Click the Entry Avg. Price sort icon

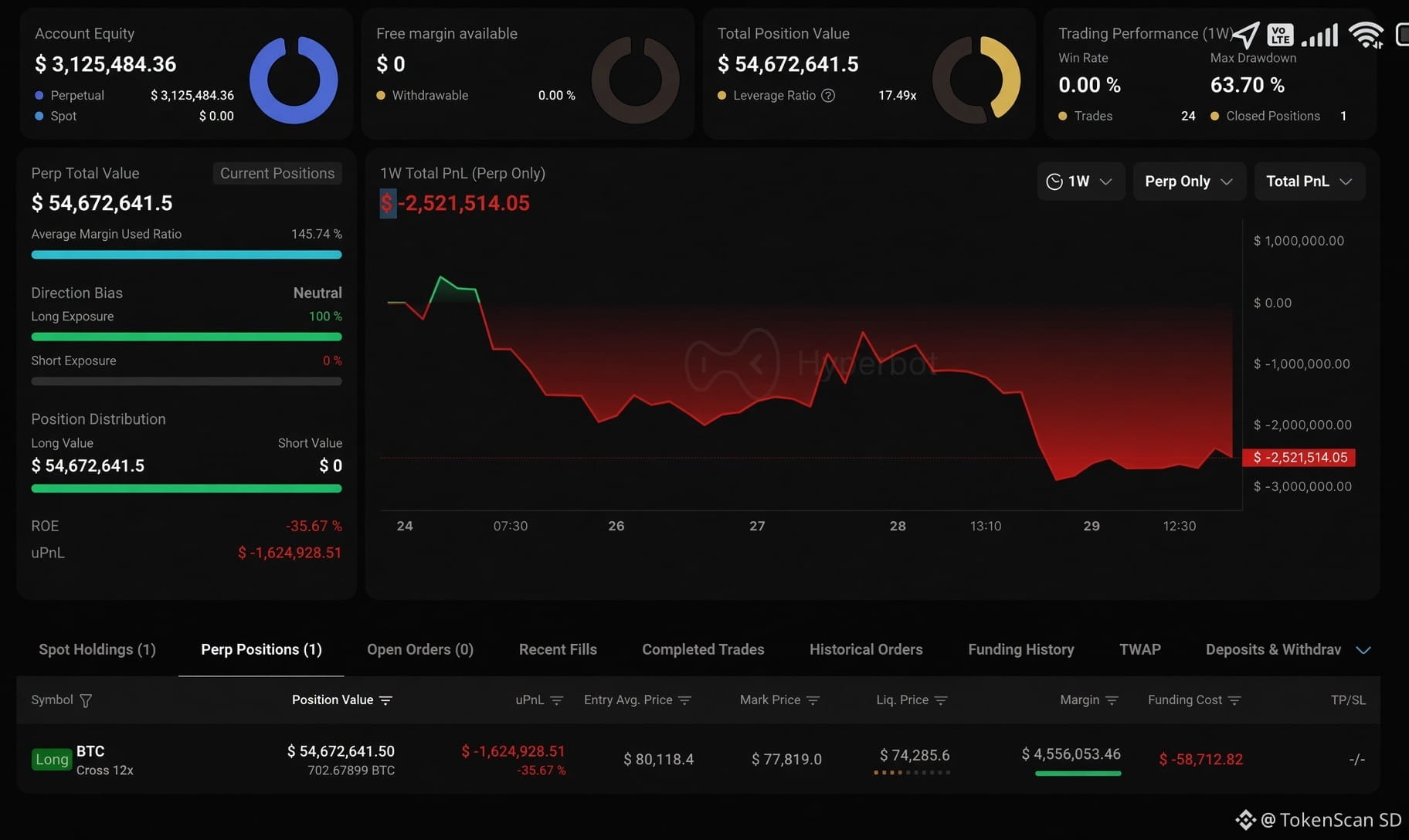tap(684, 700)
